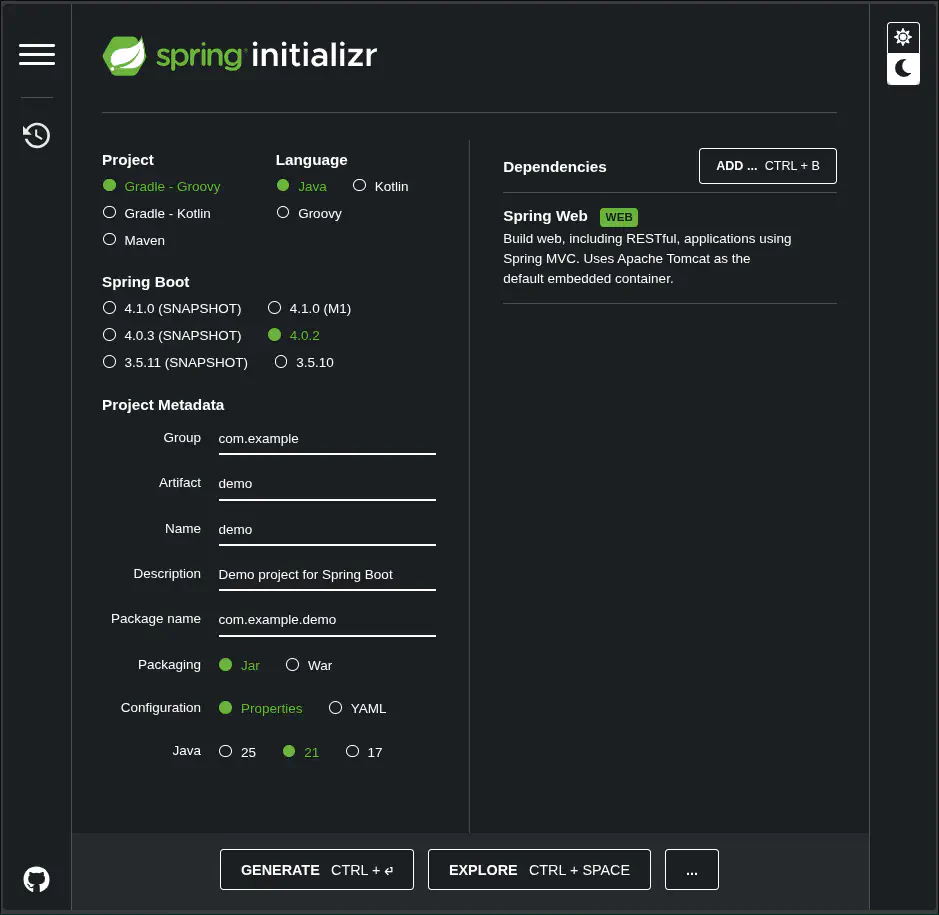Click the EXPLORE button

coord(539,869)
